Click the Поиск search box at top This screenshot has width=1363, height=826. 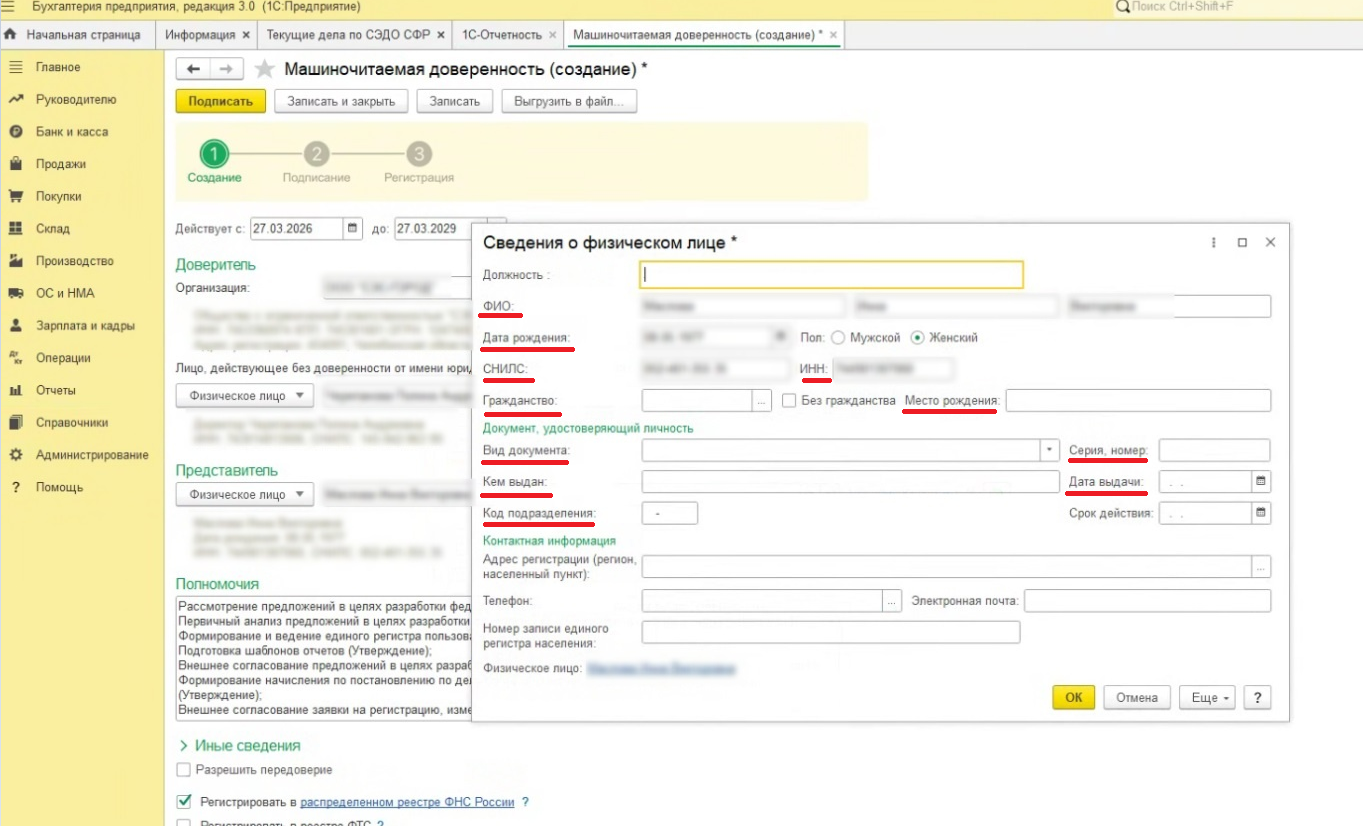[x=1238, y=7]
